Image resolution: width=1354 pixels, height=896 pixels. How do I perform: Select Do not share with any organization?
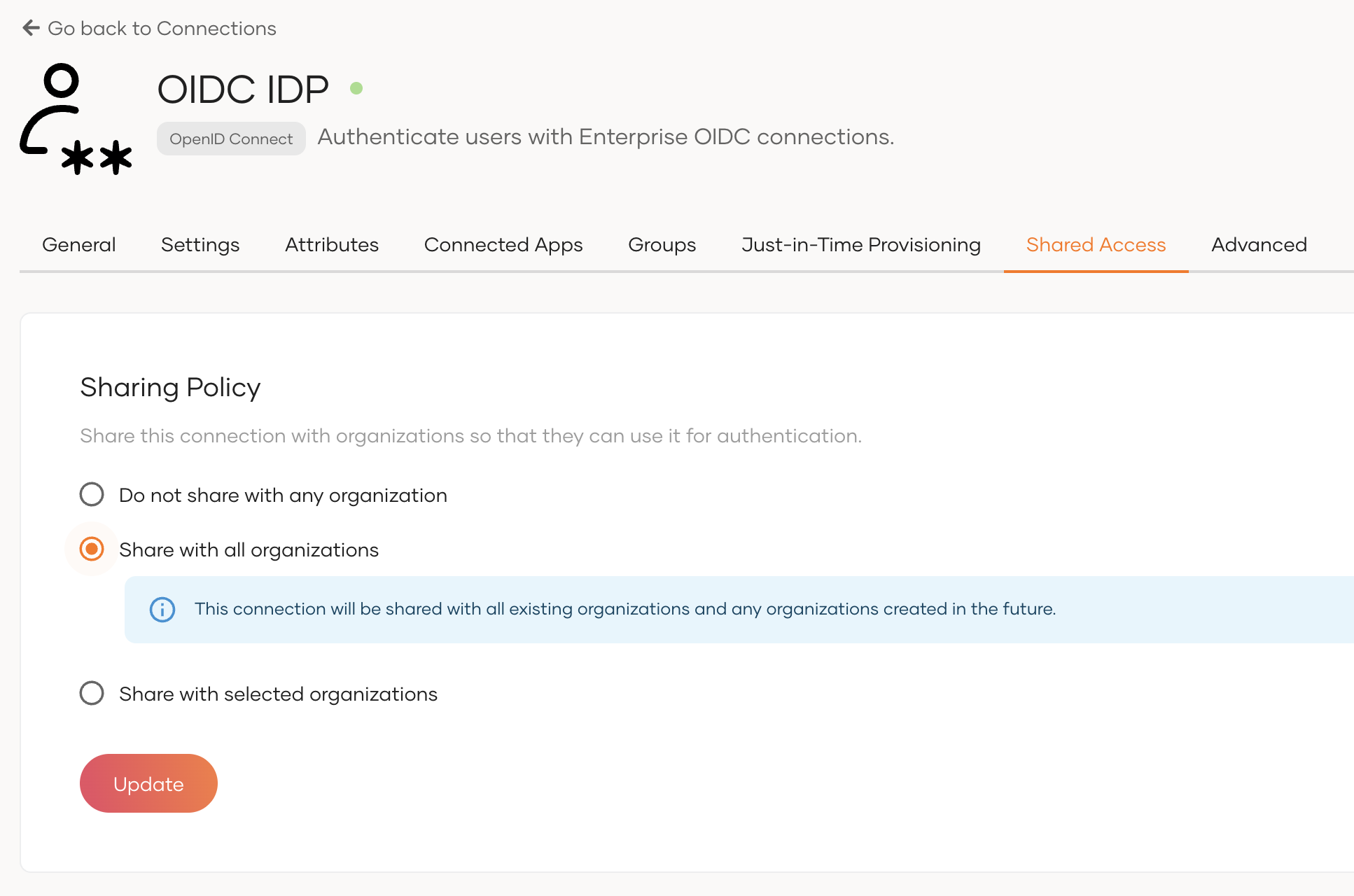pyautogui.click(x=92, y=494)
